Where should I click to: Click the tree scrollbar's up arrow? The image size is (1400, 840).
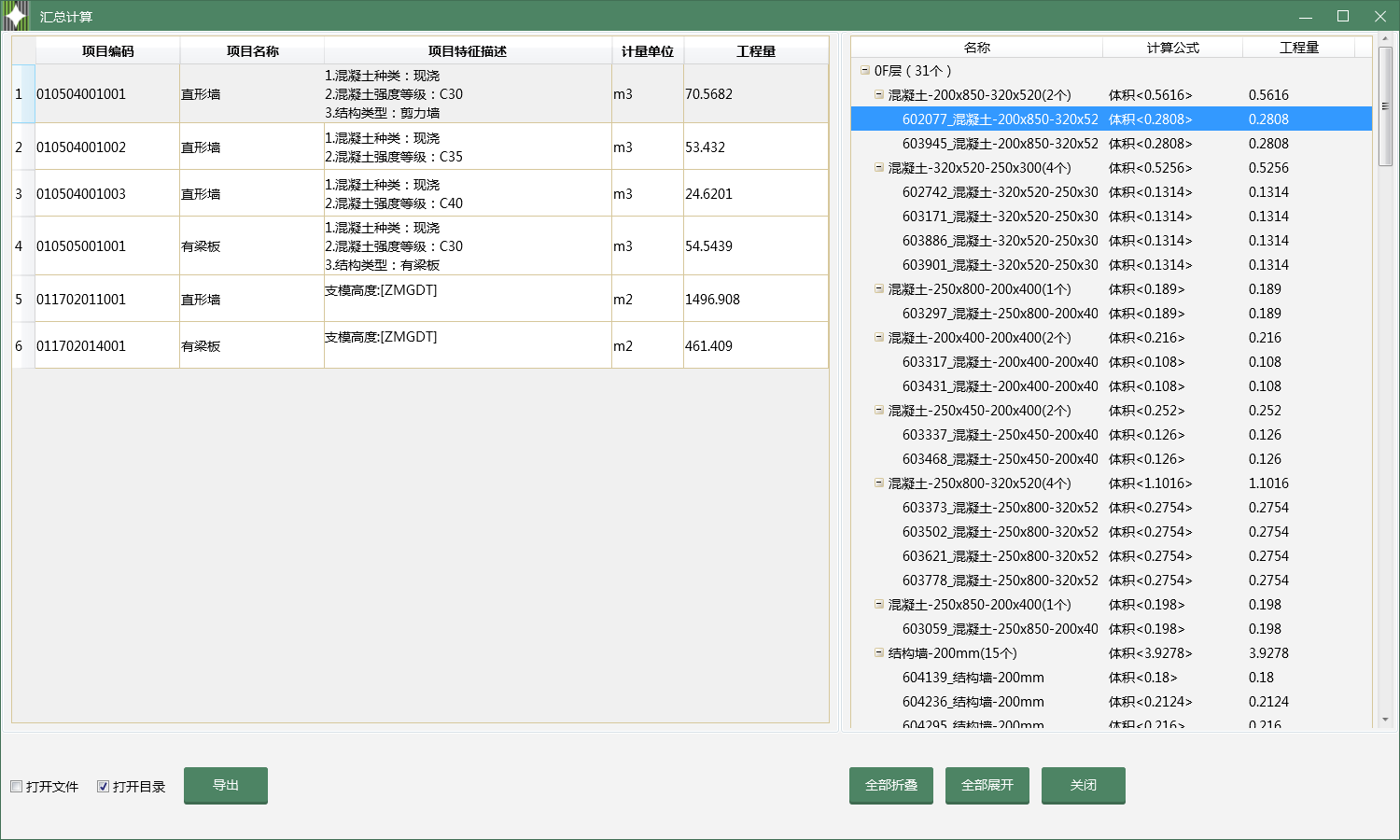point(1385,40)
